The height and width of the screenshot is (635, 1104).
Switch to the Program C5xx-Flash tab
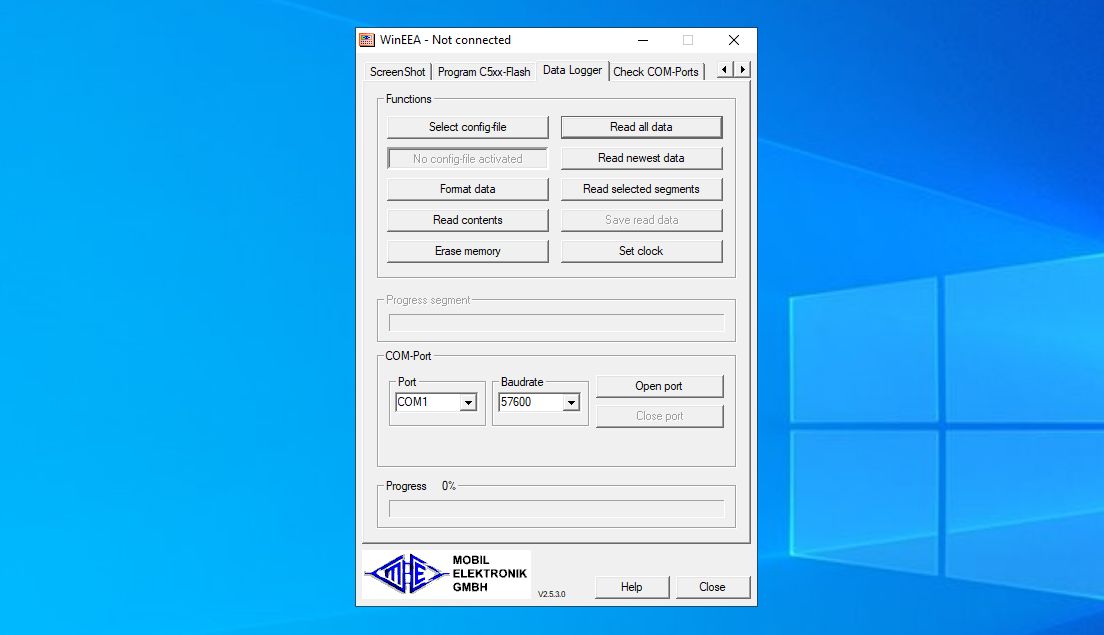485,71
